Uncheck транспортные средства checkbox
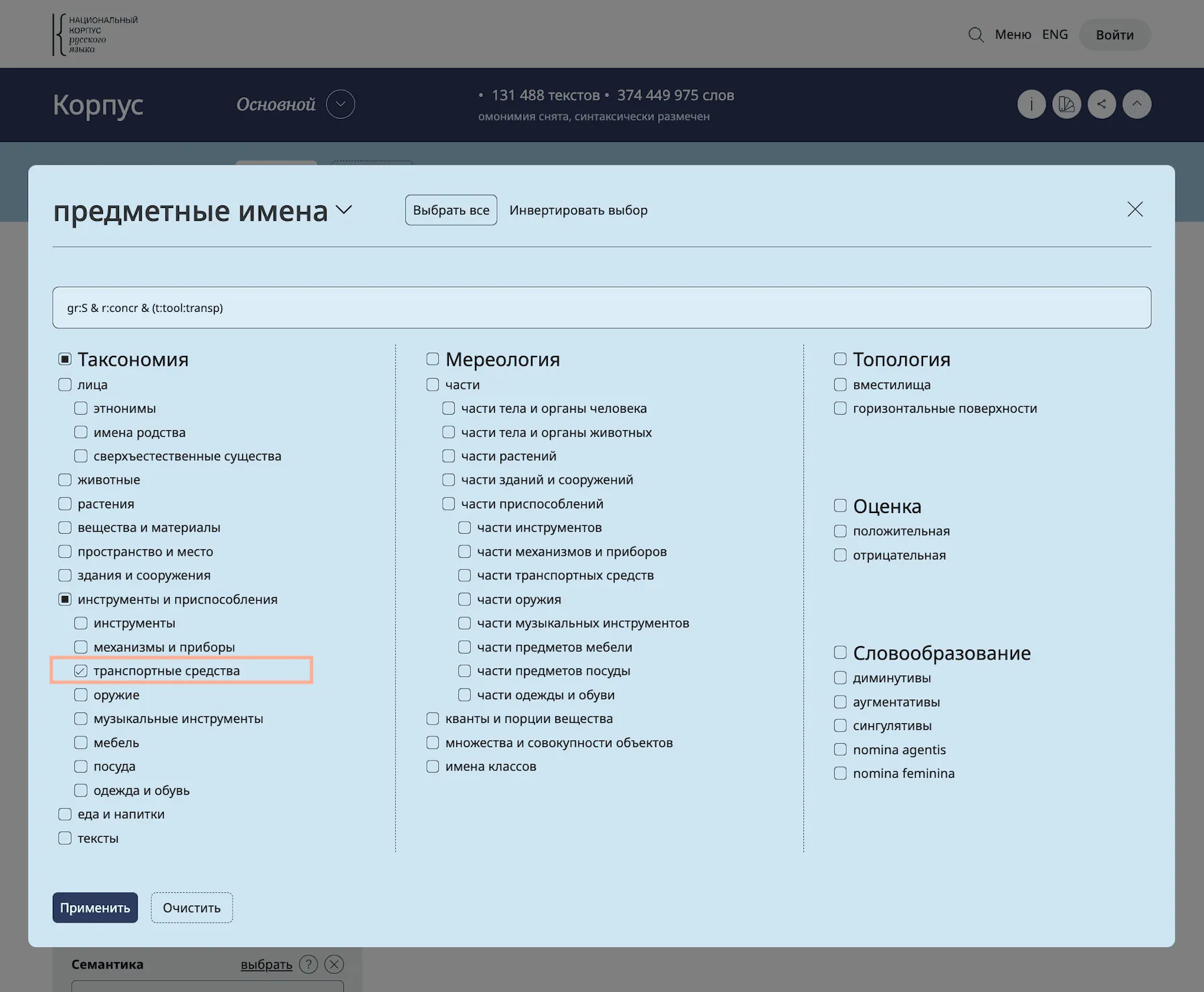The height and width of the screenshot is (992, 1204). click(x=81, y=671)
